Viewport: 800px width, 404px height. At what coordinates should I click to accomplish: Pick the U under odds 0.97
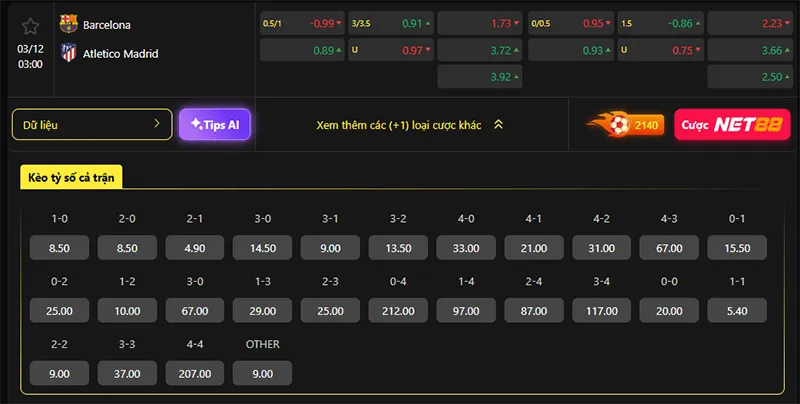(391, 50)
